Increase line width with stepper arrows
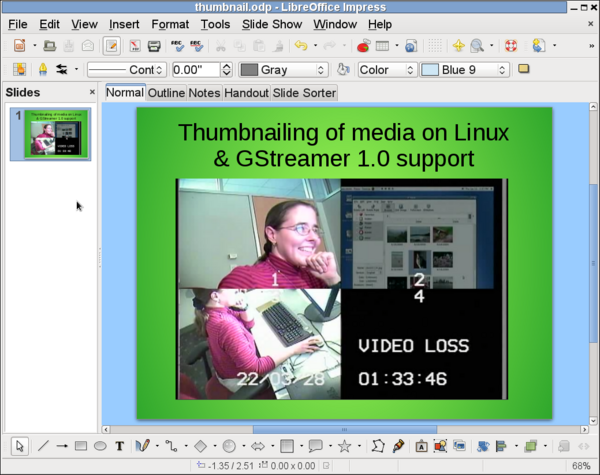The width and height of the screenshot is (600, 475). 227,66
